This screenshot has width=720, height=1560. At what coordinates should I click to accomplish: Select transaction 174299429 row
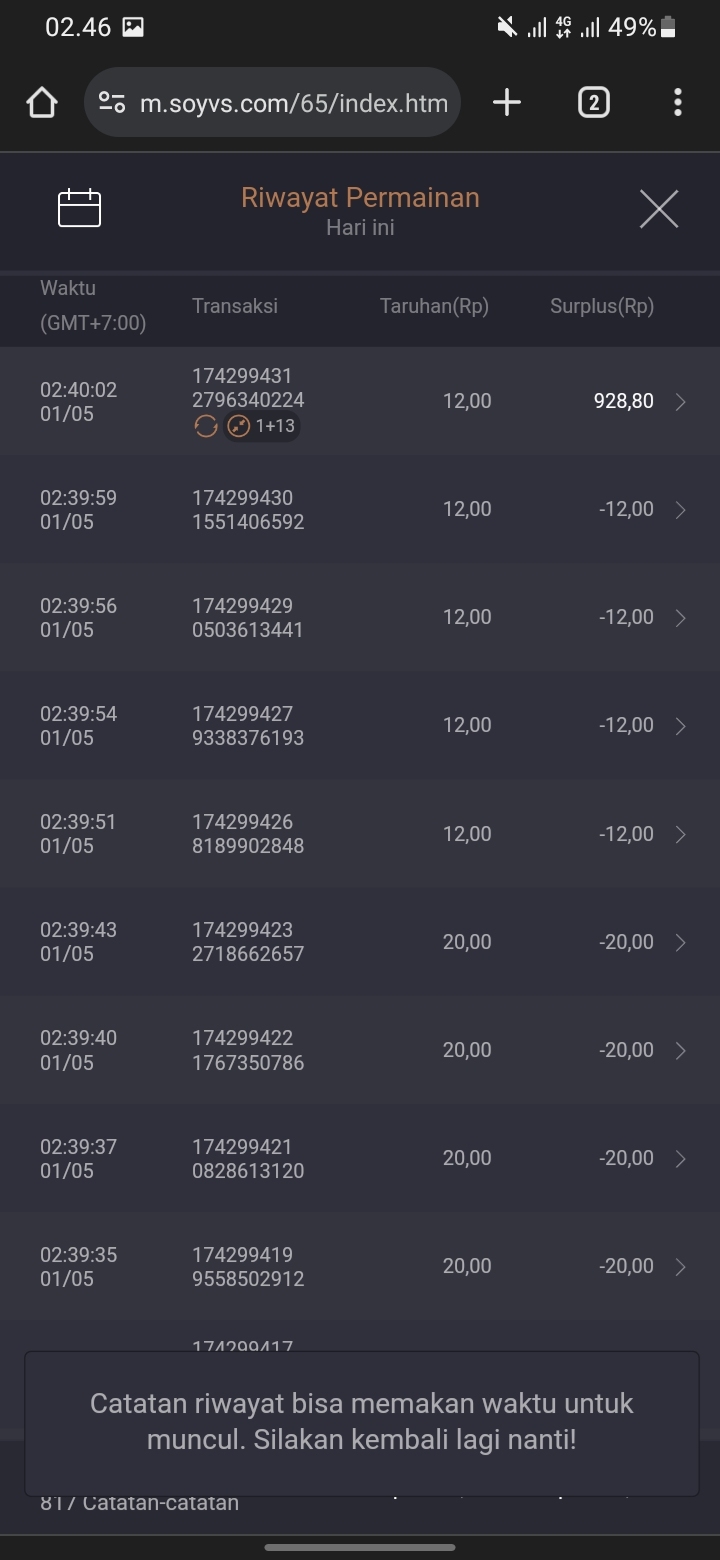pos(248,618)
